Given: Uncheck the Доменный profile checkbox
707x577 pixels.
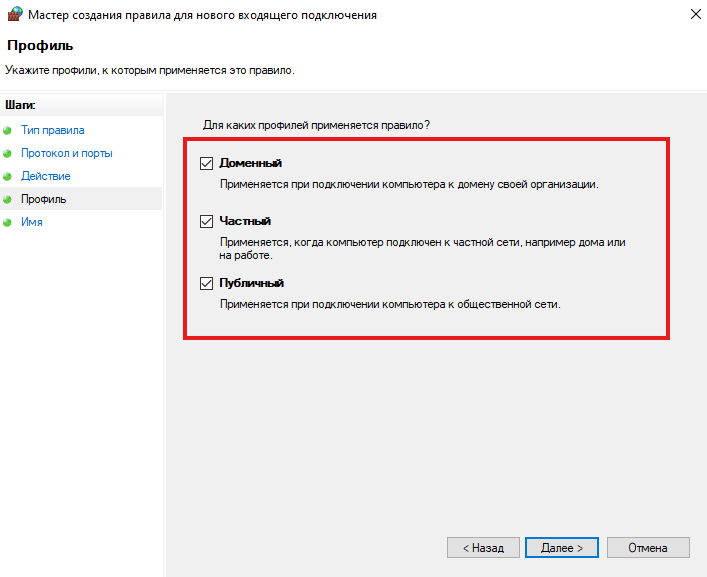Looking at the screenshot, I should tap(207, 163).
